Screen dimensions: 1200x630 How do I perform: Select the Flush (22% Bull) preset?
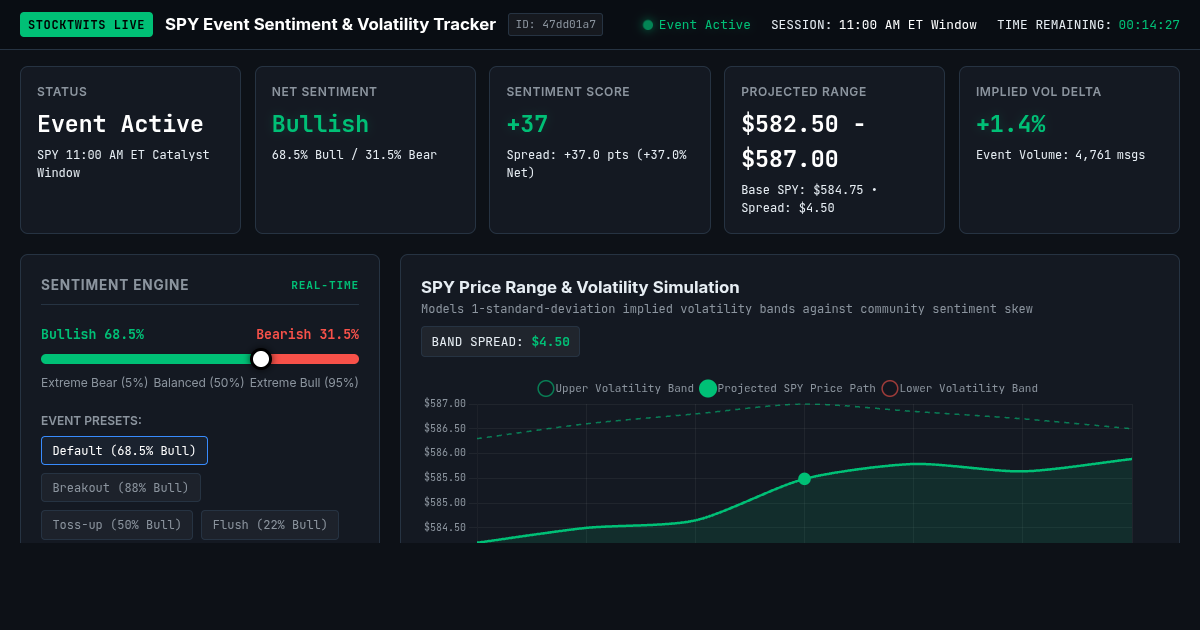click(270, 525)
